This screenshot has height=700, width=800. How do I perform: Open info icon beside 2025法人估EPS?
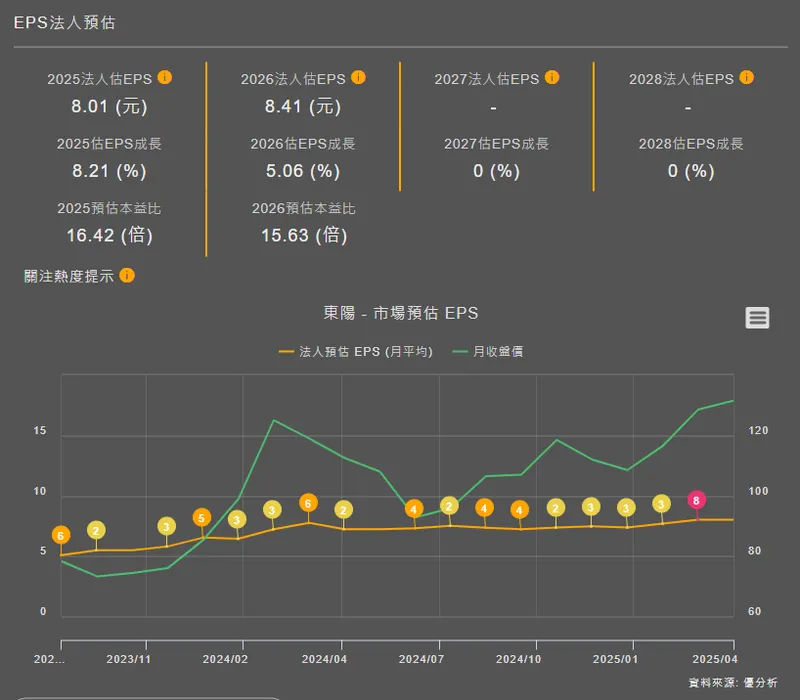(164, 78)
